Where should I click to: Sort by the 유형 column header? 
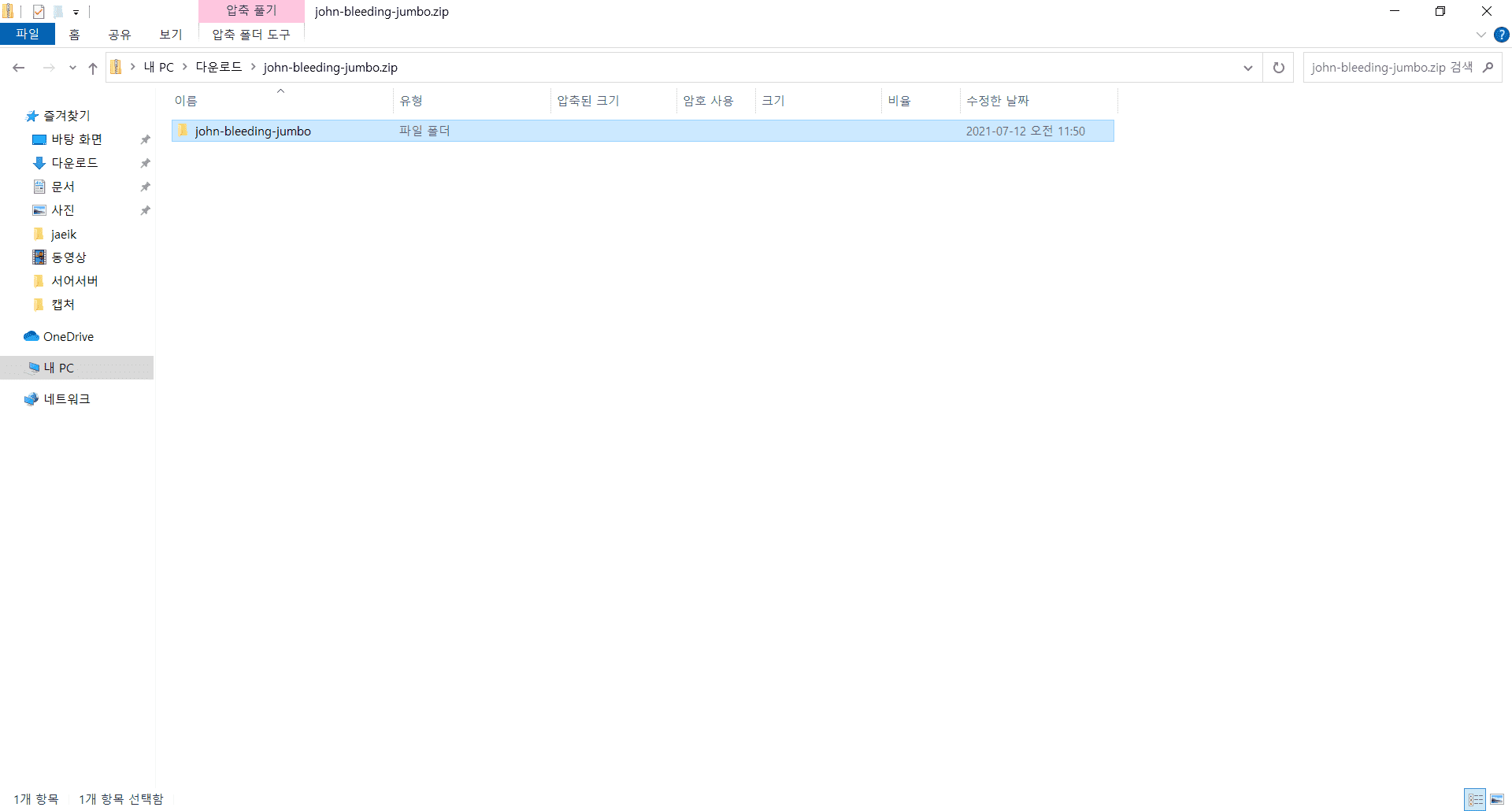point(472,101)
